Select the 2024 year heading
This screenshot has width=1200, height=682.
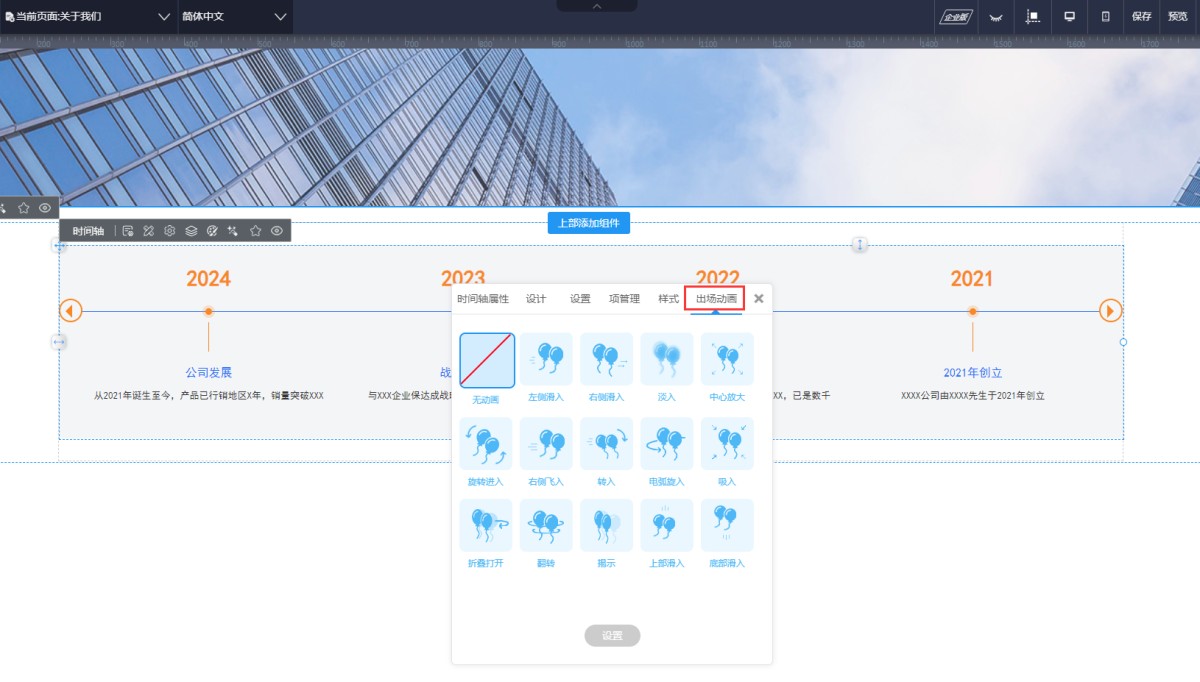[x=208, y=279]
